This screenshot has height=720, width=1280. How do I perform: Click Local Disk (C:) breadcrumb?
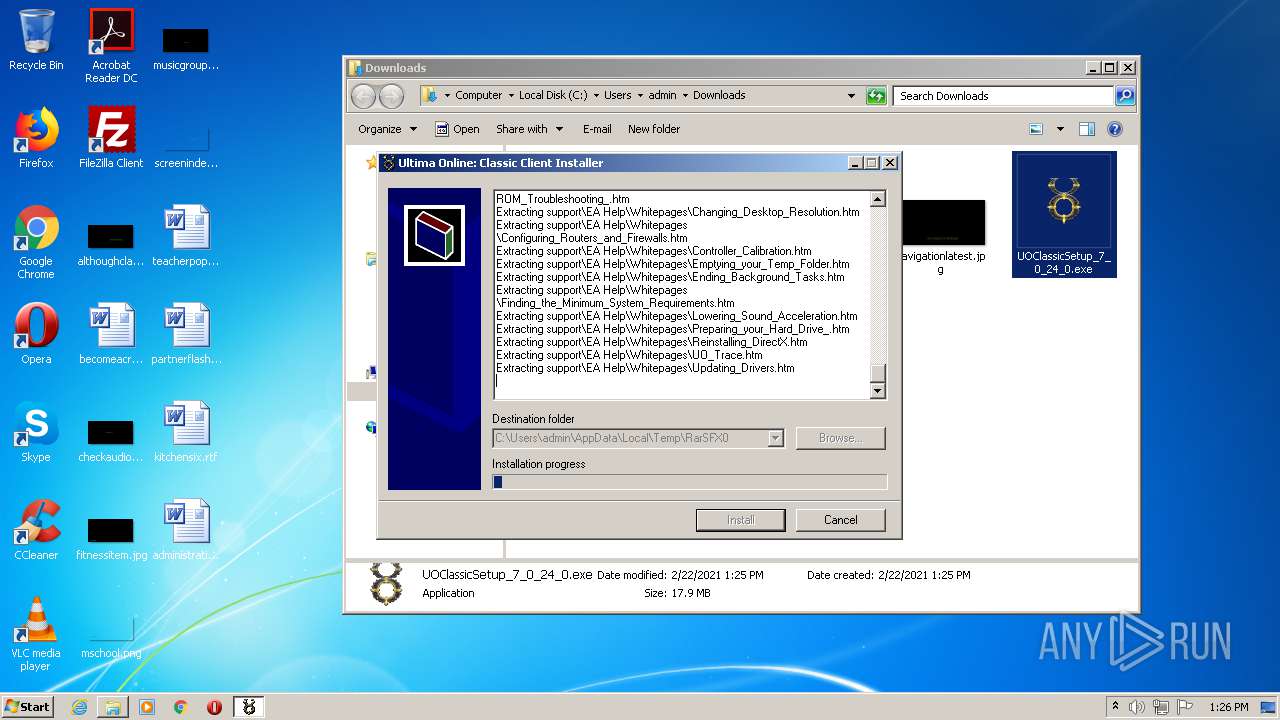coord(553,96)
